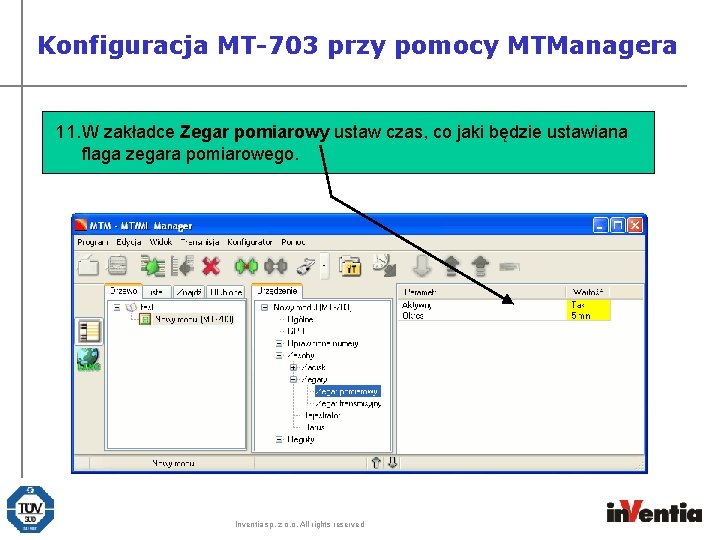Image resolution: width=720 pixels, height=540 pixels.
Task: Click the Wartość column header
Action: point(587,292)
